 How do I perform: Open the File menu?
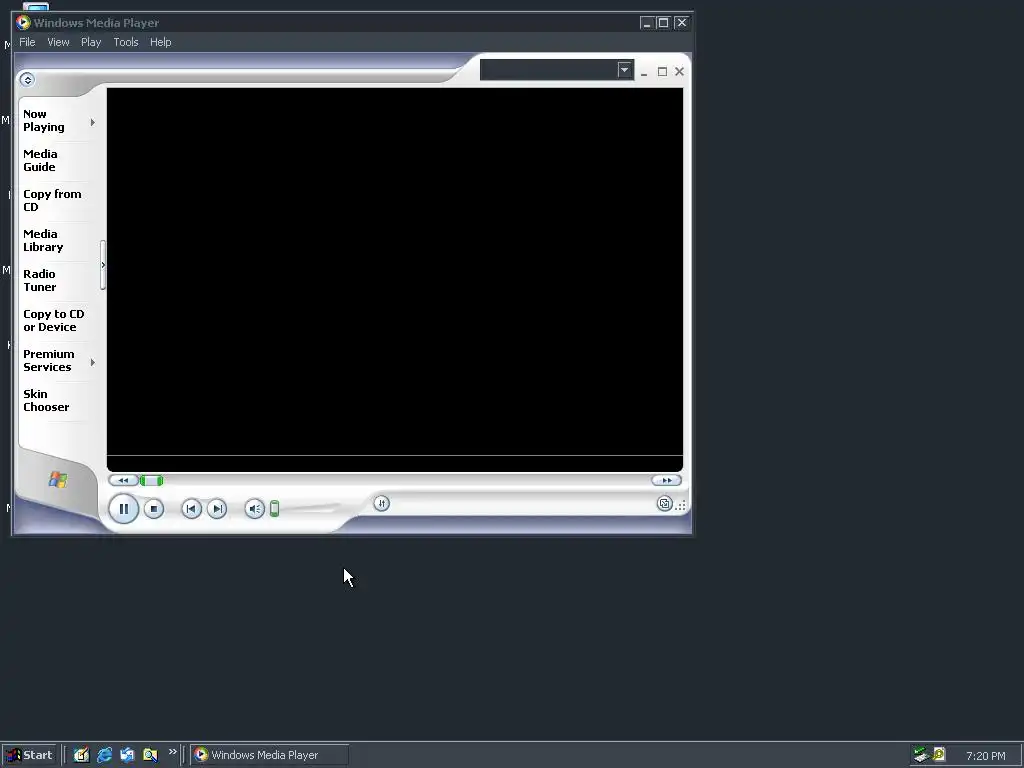coord(27,42)
